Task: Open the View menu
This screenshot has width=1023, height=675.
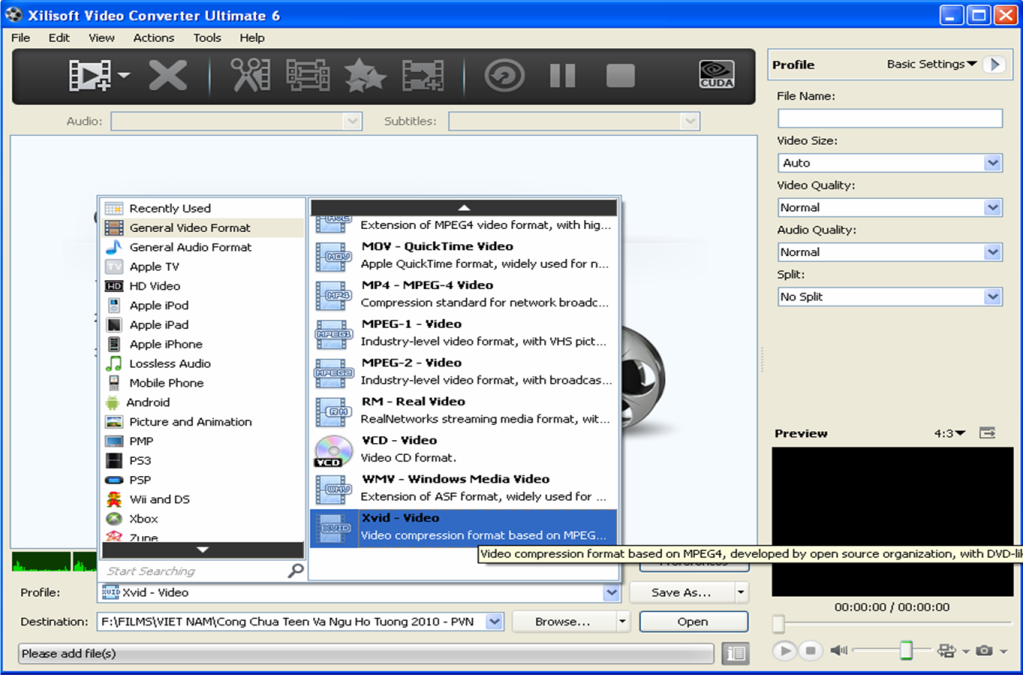Action: (101, 38)
